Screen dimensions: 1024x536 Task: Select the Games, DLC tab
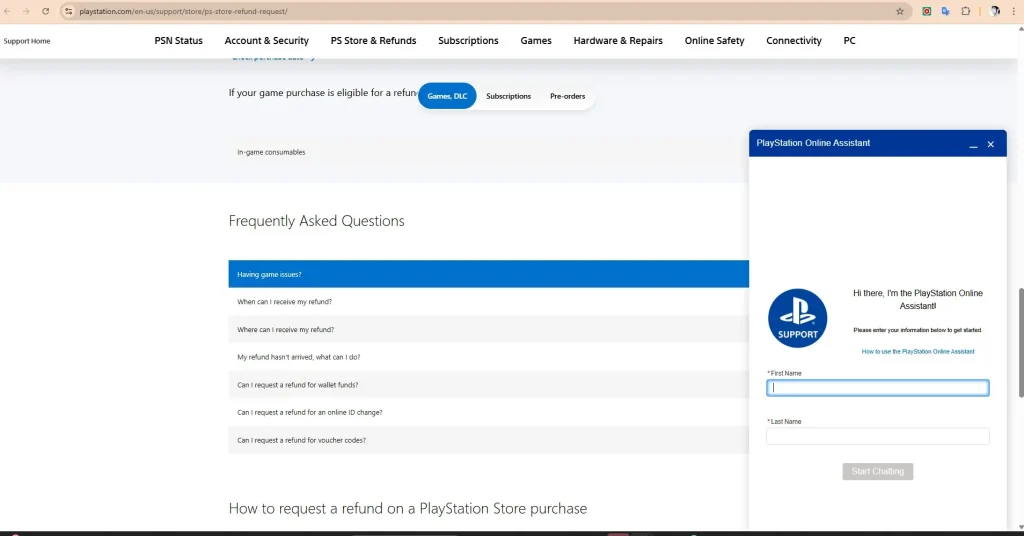447,96
